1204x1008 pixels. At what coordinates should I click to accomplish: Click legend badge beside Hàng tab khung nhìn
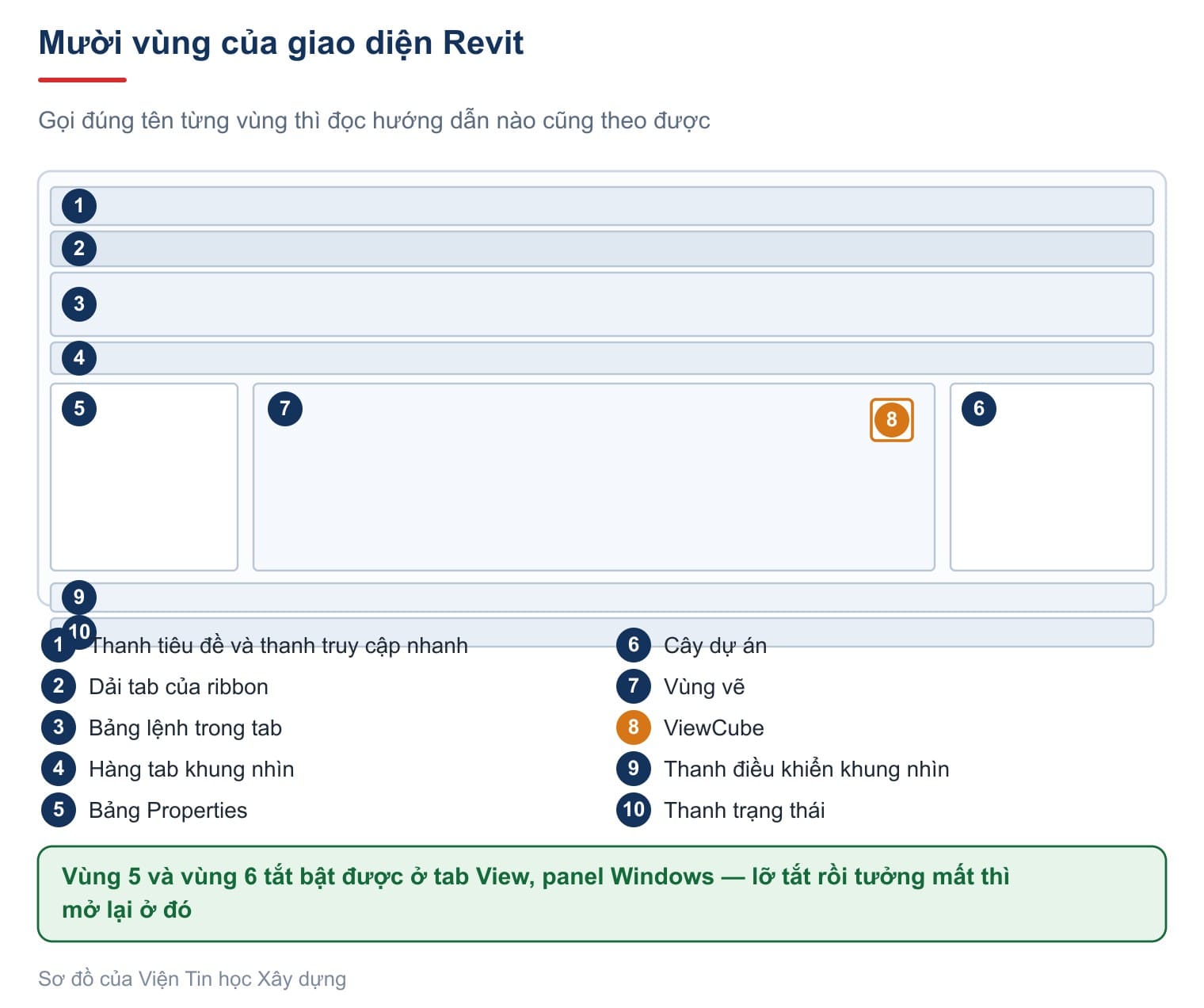click(x=58, y=769)
